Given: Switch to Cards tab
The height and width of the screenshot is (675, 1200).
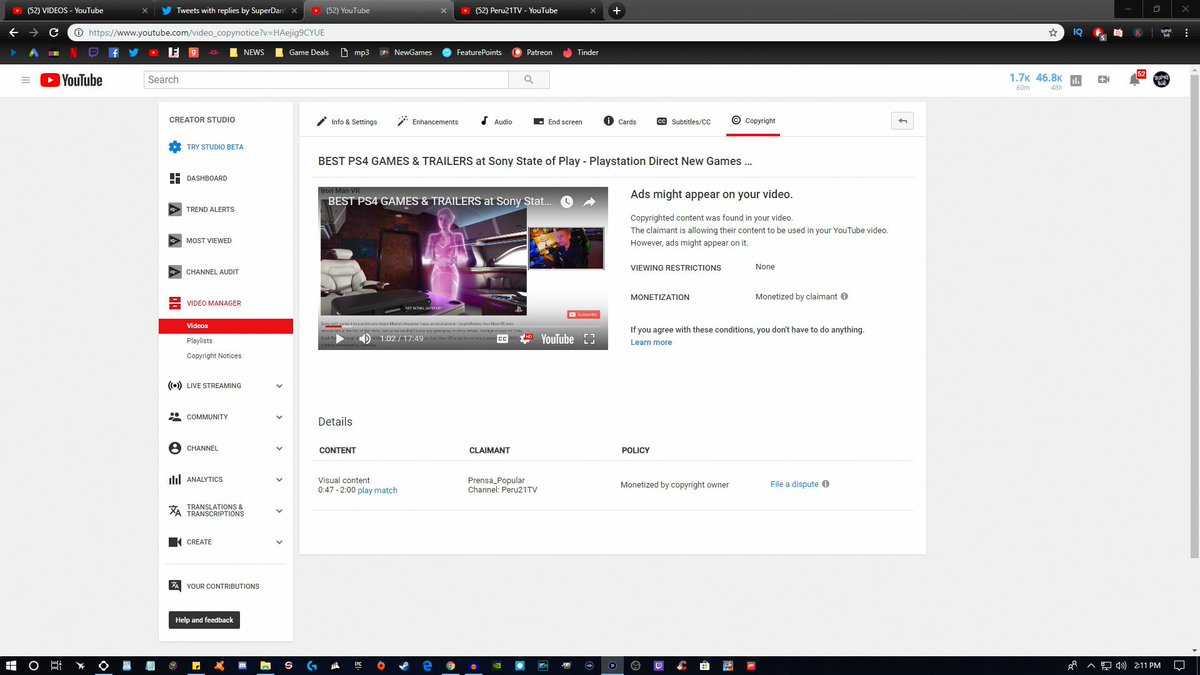Looking at the screenshot, I should tap(620, 121).
